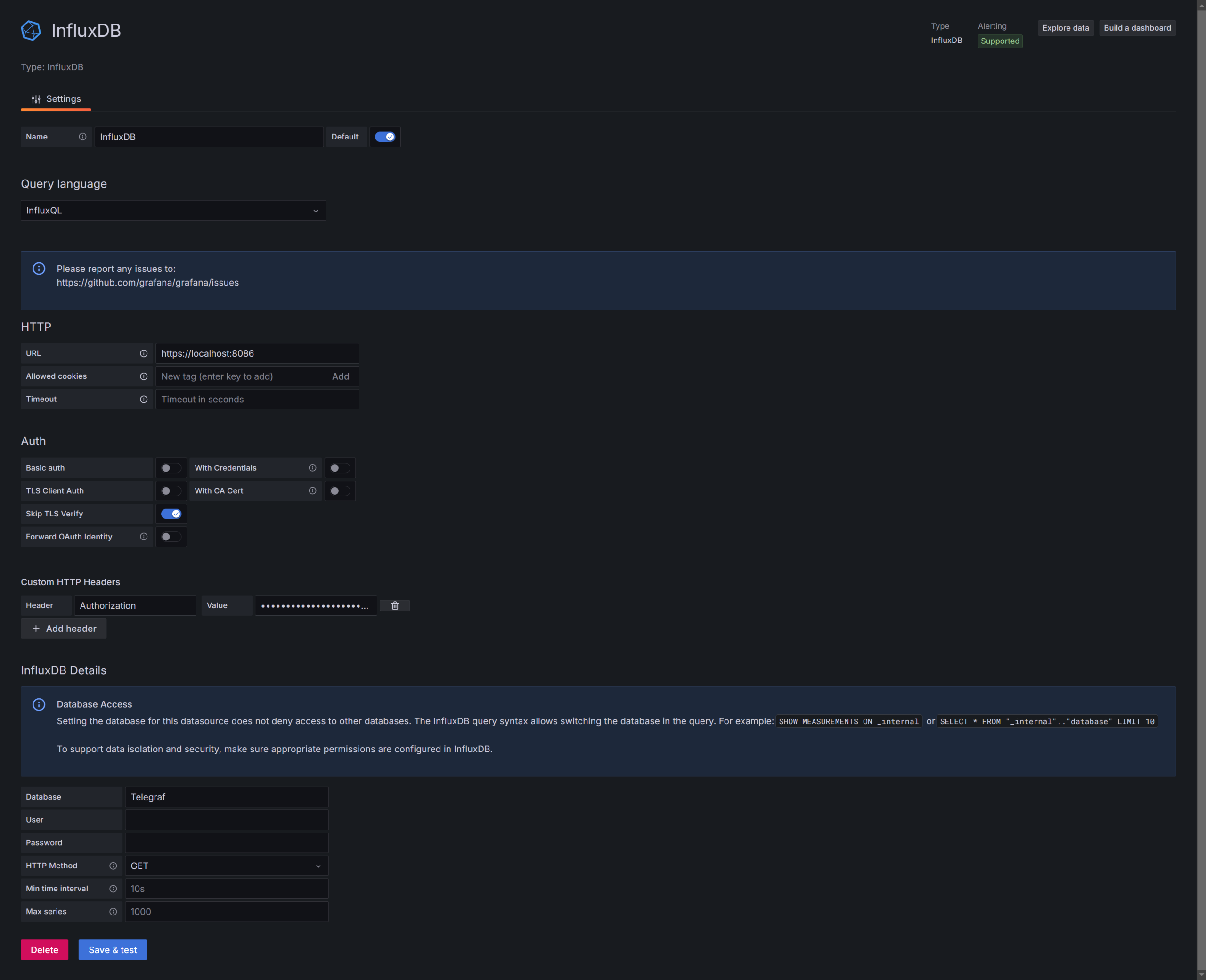Screen dimensions: 1206x980
Task: Disable Skip TLS Verify toggle
Action: [x=171, y=514]
